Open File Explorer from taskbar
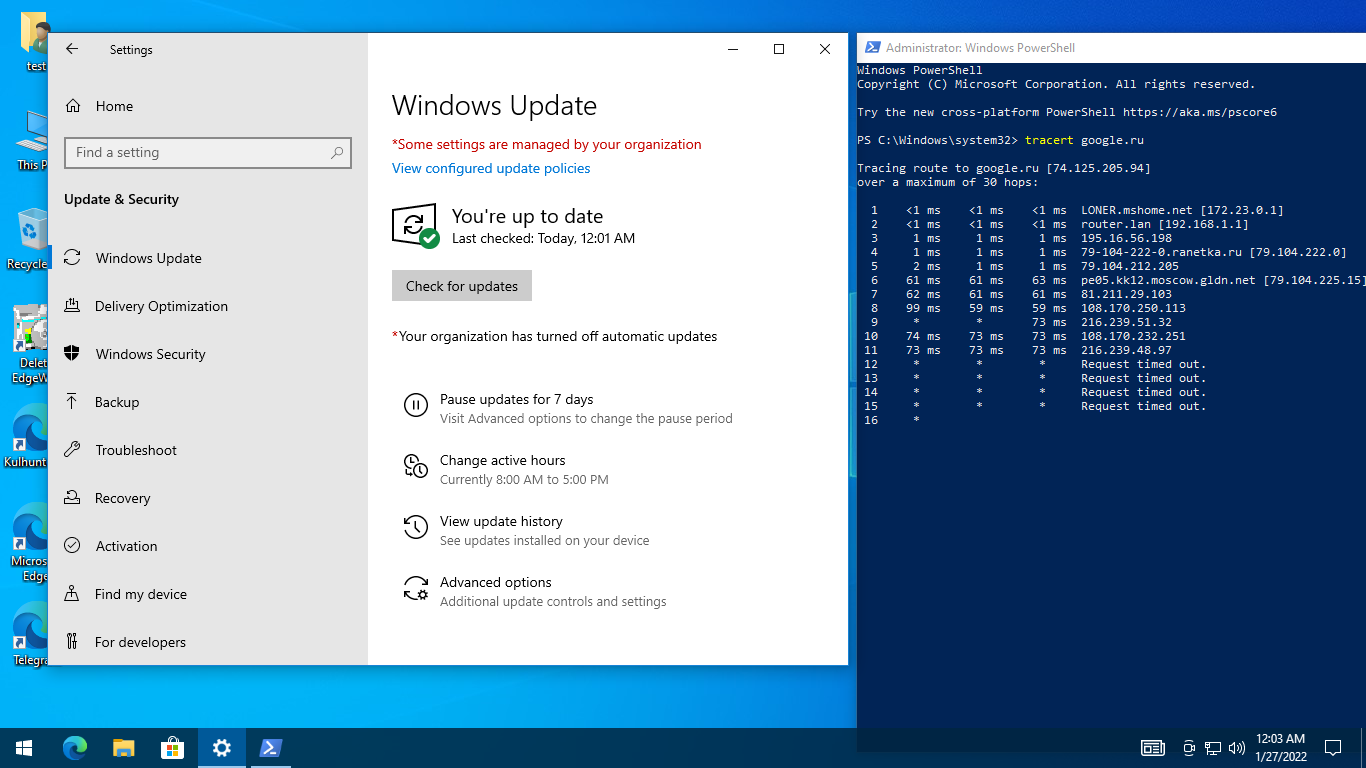 tap(123, 748)
